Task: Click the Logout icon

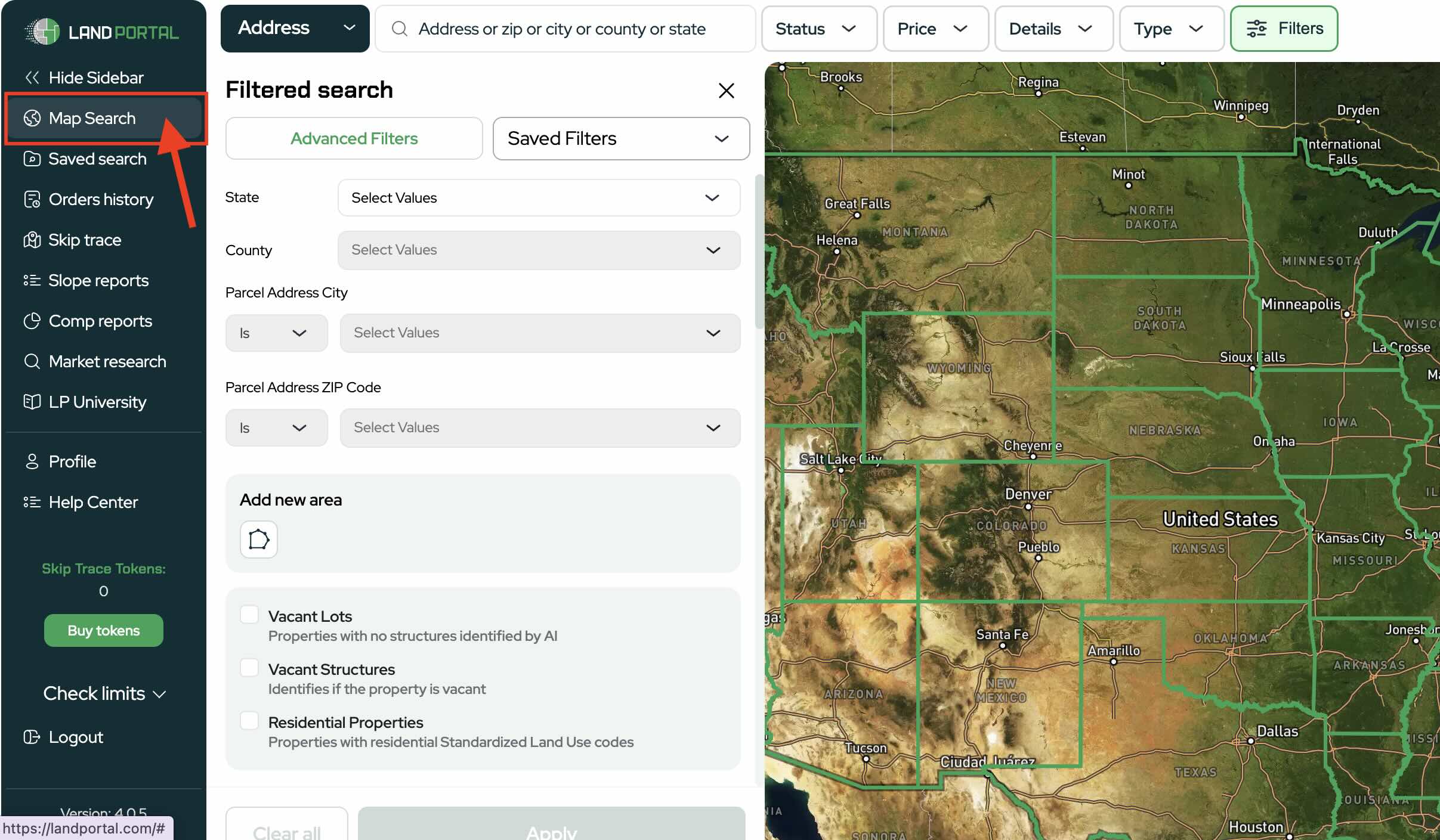Action: [32, 737]
